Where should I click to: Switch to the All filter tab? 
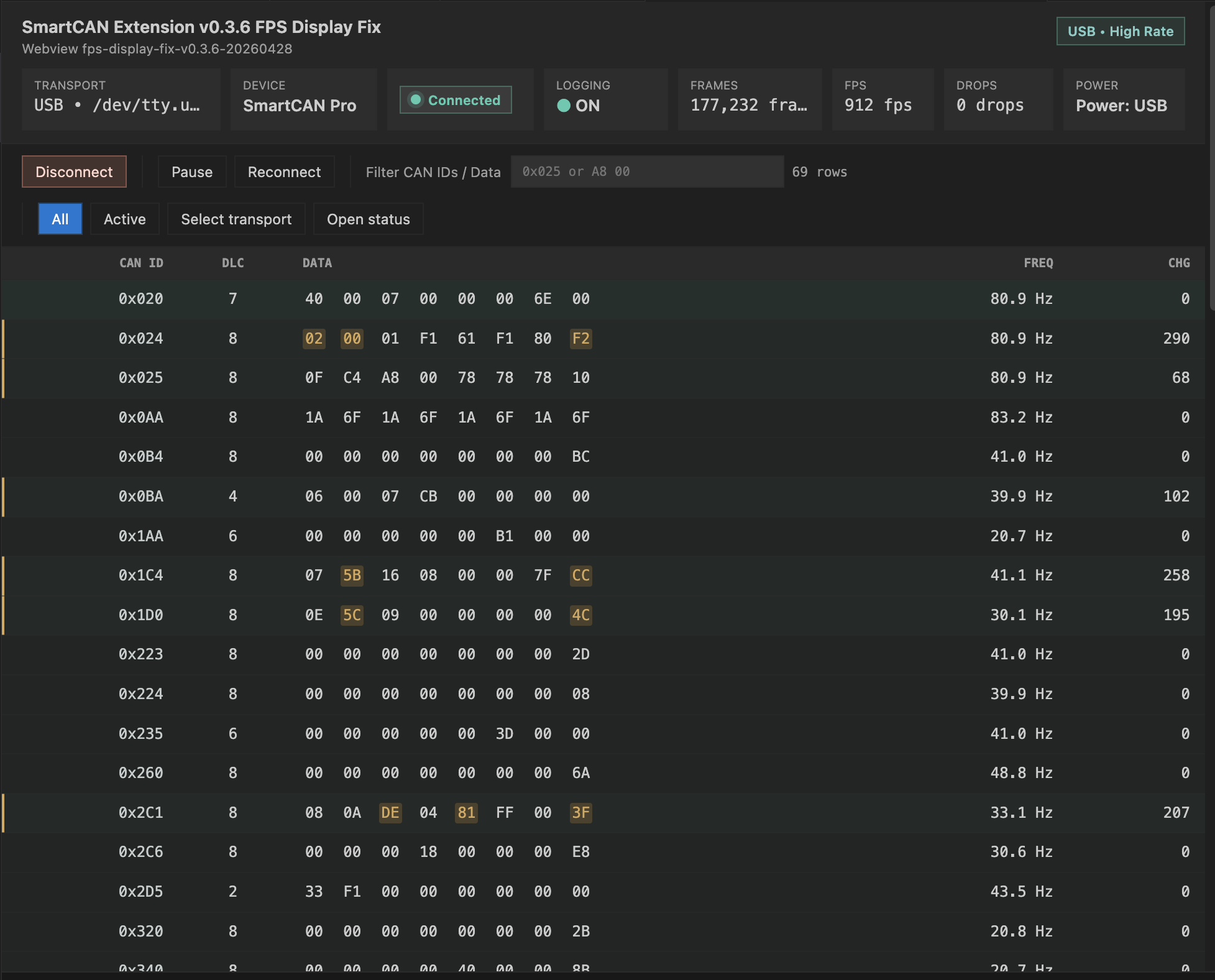pos(60,219)
